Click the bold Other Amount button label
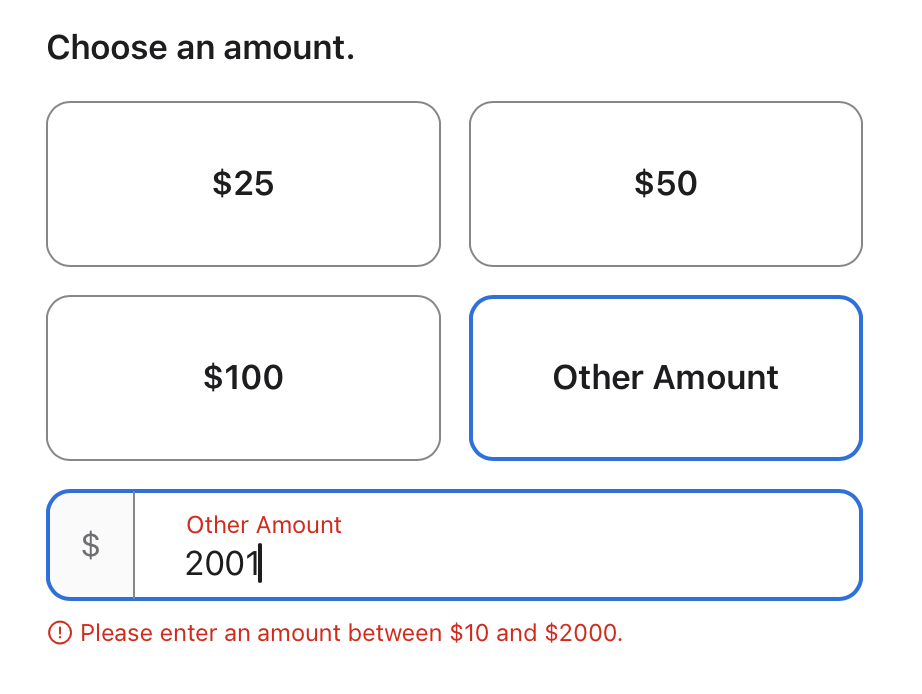922x694 pixels. [x=665, y=378]
